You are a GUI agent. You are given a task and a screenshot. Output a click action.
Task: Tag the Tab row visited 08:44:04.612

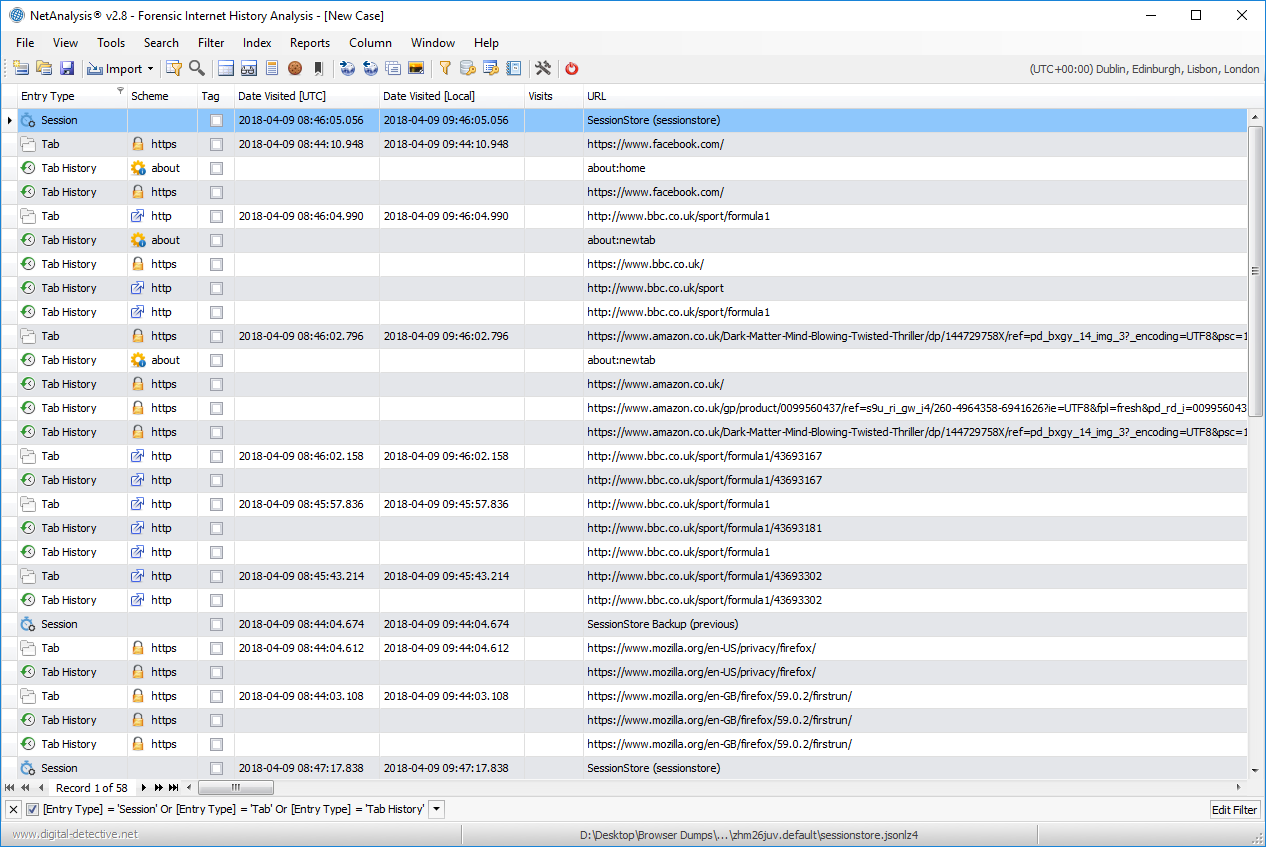tap(216, 648)
